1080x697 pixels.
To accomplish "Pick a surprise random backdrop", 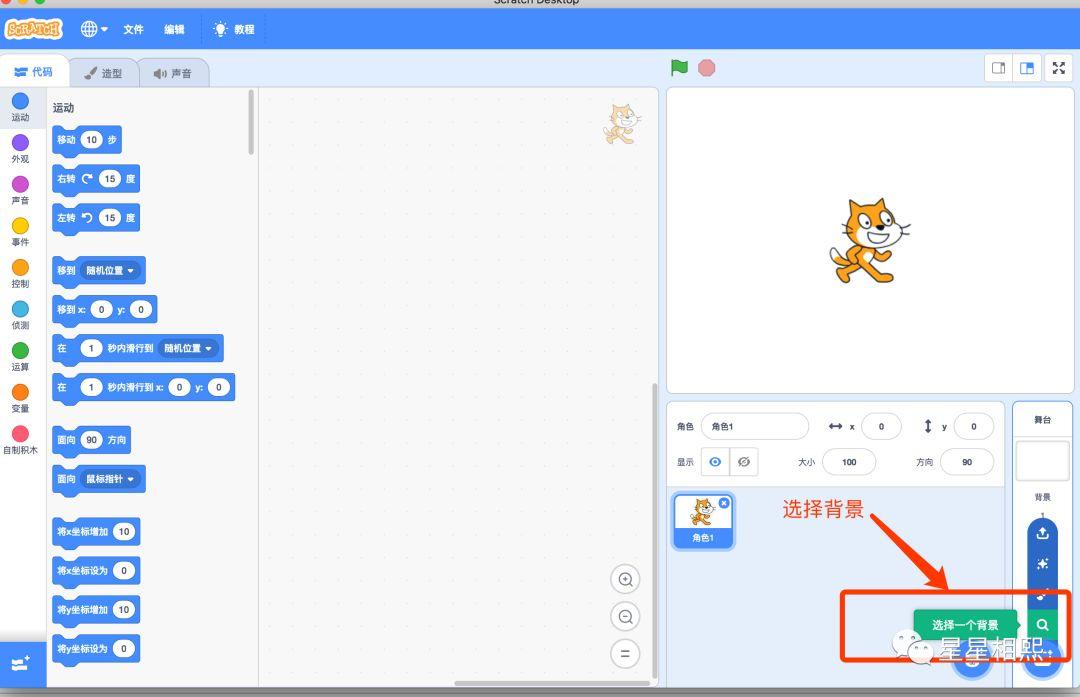I will [1042, 564].
